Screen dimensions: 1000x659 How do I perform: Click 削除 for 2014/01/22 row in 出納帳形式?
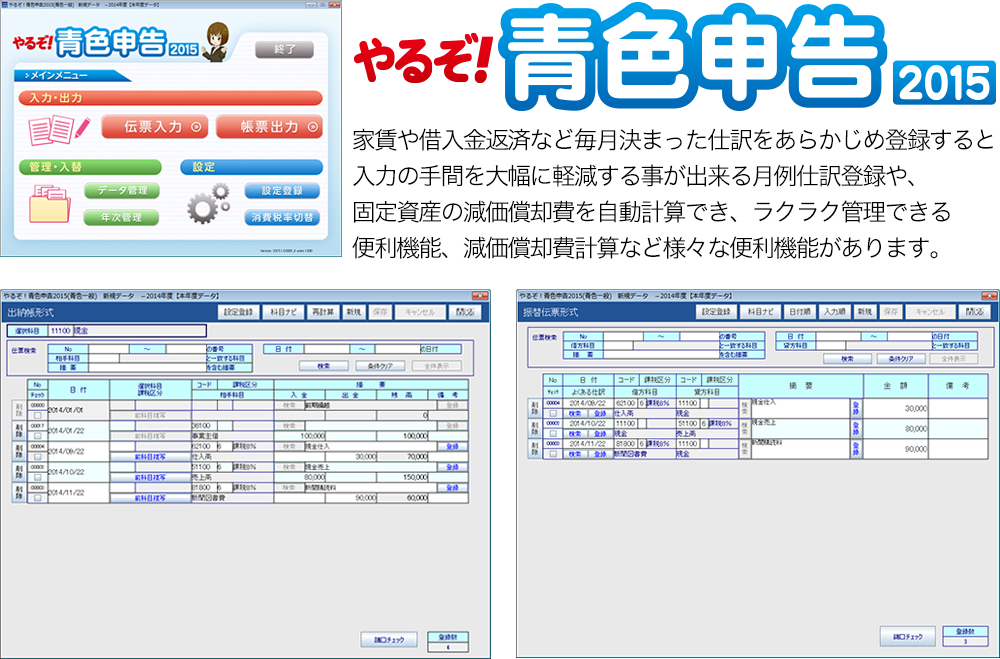[18, 431]
